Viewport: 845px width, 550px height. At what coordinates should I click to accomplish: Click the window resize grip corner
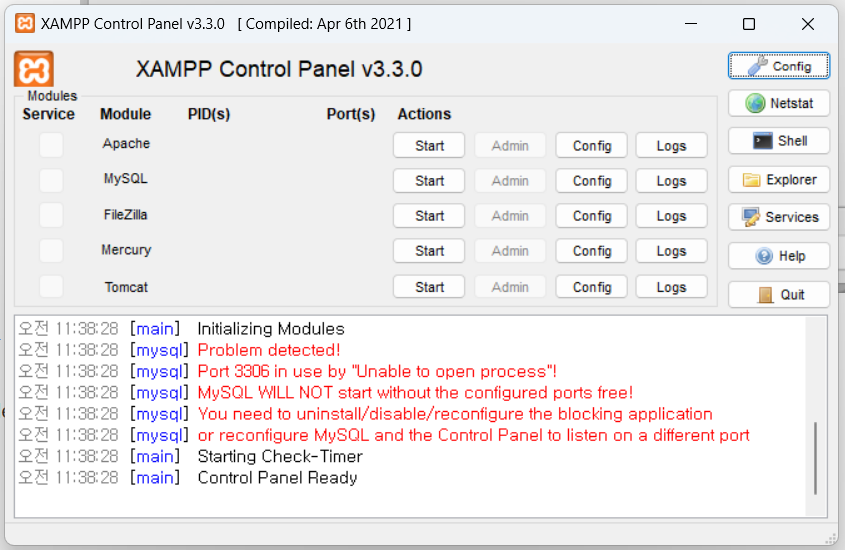pos(831,539)
